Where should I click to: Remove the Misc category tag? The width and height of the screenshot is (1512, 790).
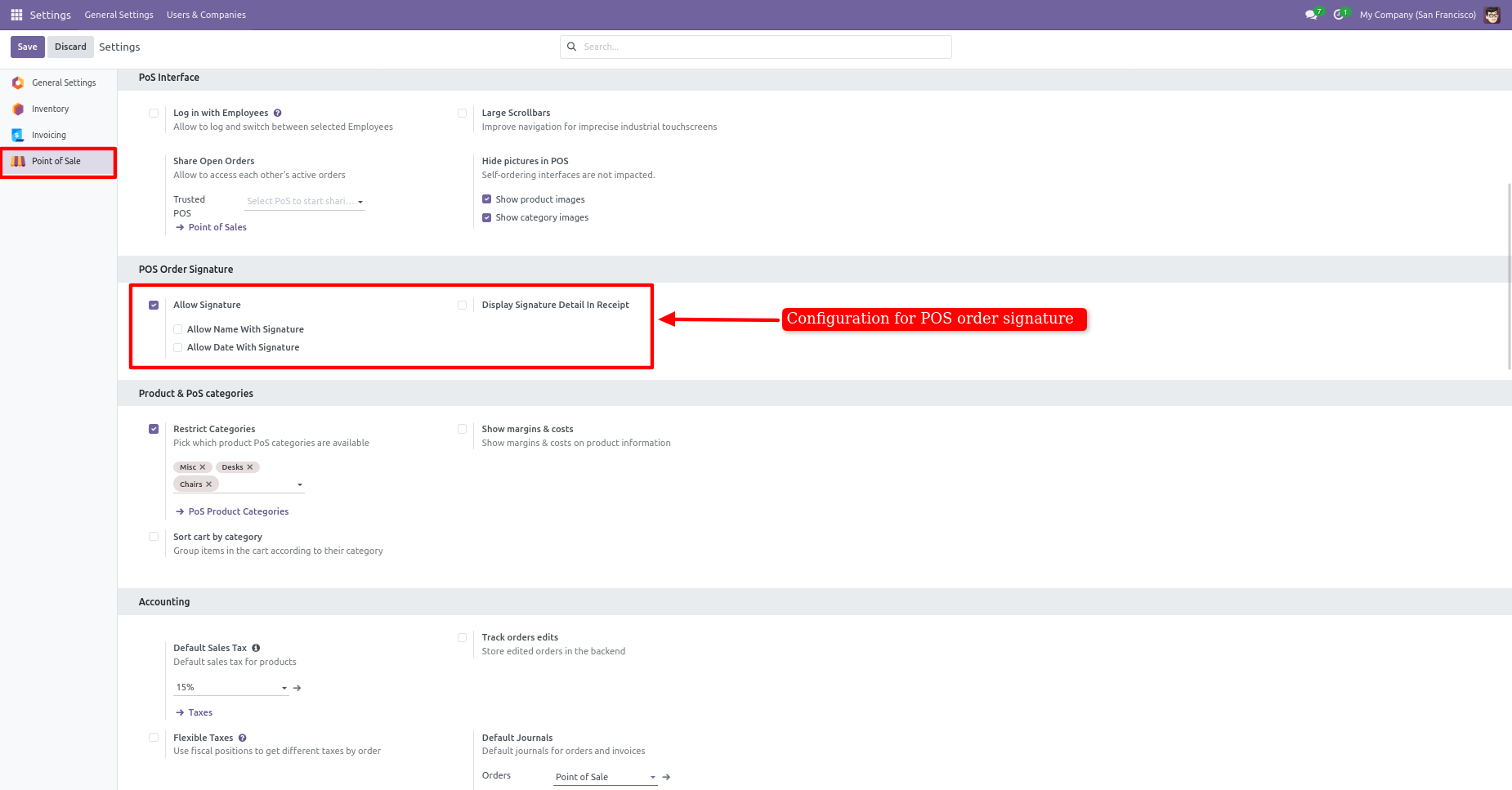coord(203,467)
